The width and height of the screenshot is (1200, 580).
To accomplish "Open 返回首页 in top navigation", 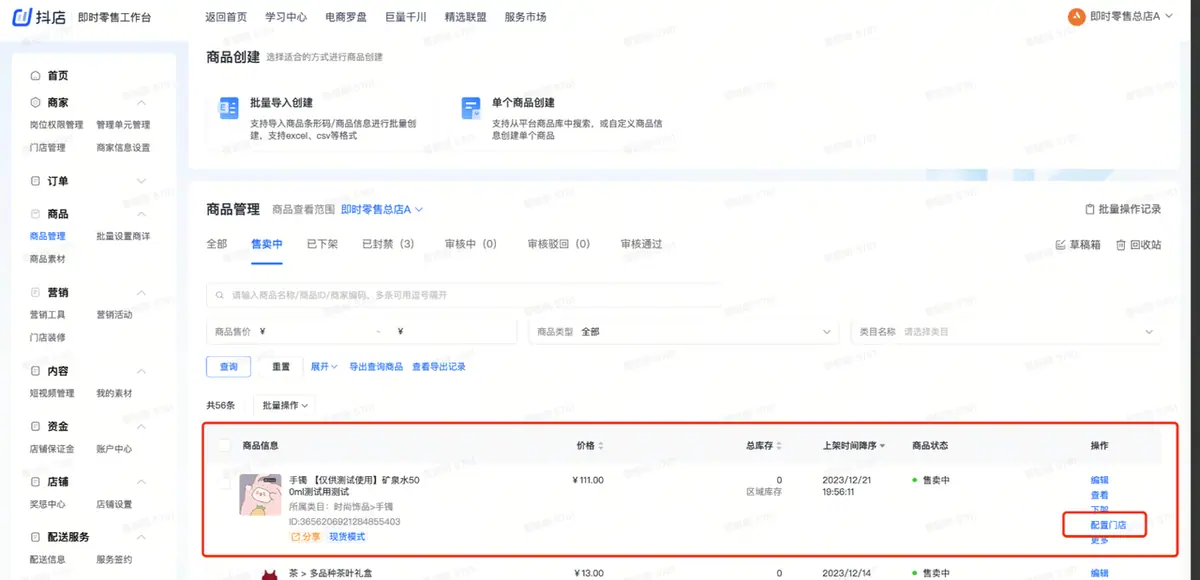I will [225, 17].
